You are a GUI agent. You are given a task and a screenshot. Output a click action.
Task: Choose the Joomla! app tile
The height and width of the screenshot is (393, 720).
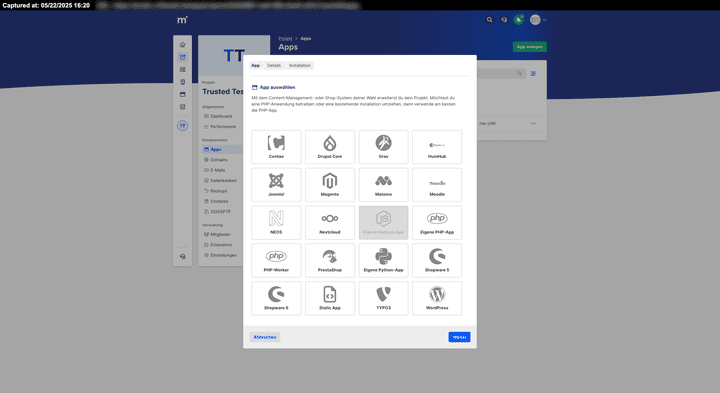(x=276, y=185)
